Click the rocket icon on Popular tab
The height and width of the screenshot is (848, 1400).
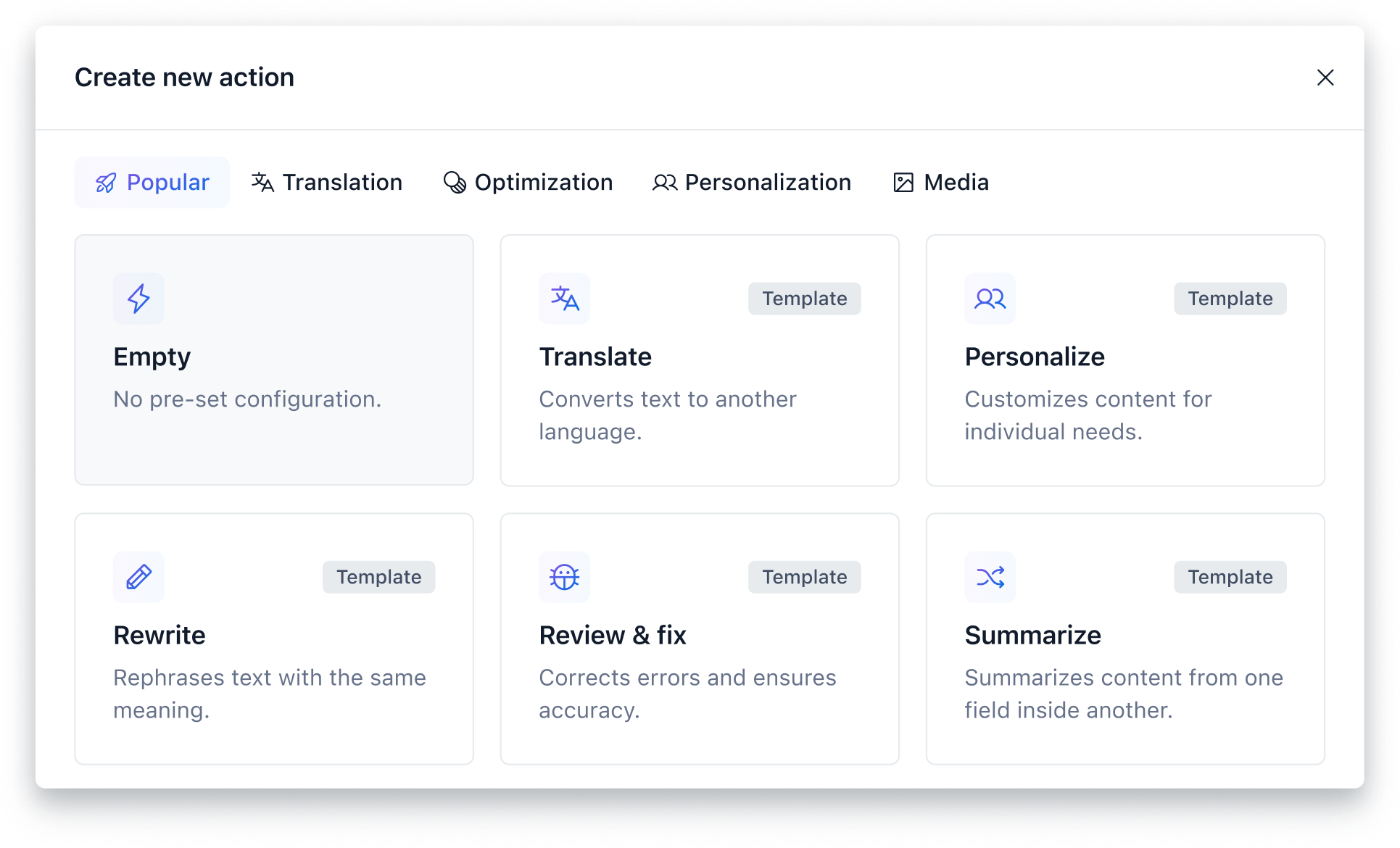click(106, 183)
